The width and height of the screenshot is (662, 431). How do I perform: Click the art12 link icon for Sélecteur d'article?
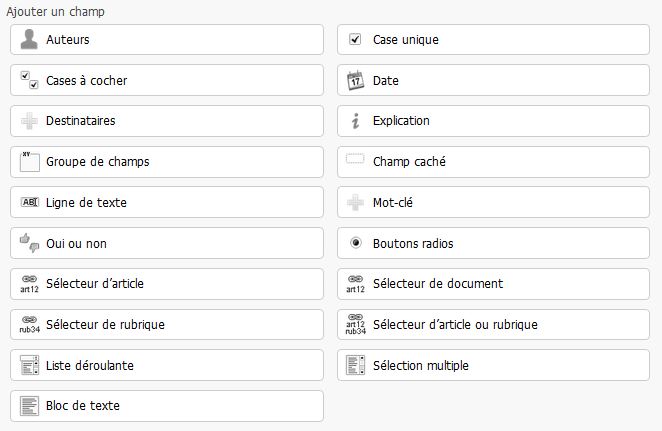pyautogui.click(x=29, y=284)
